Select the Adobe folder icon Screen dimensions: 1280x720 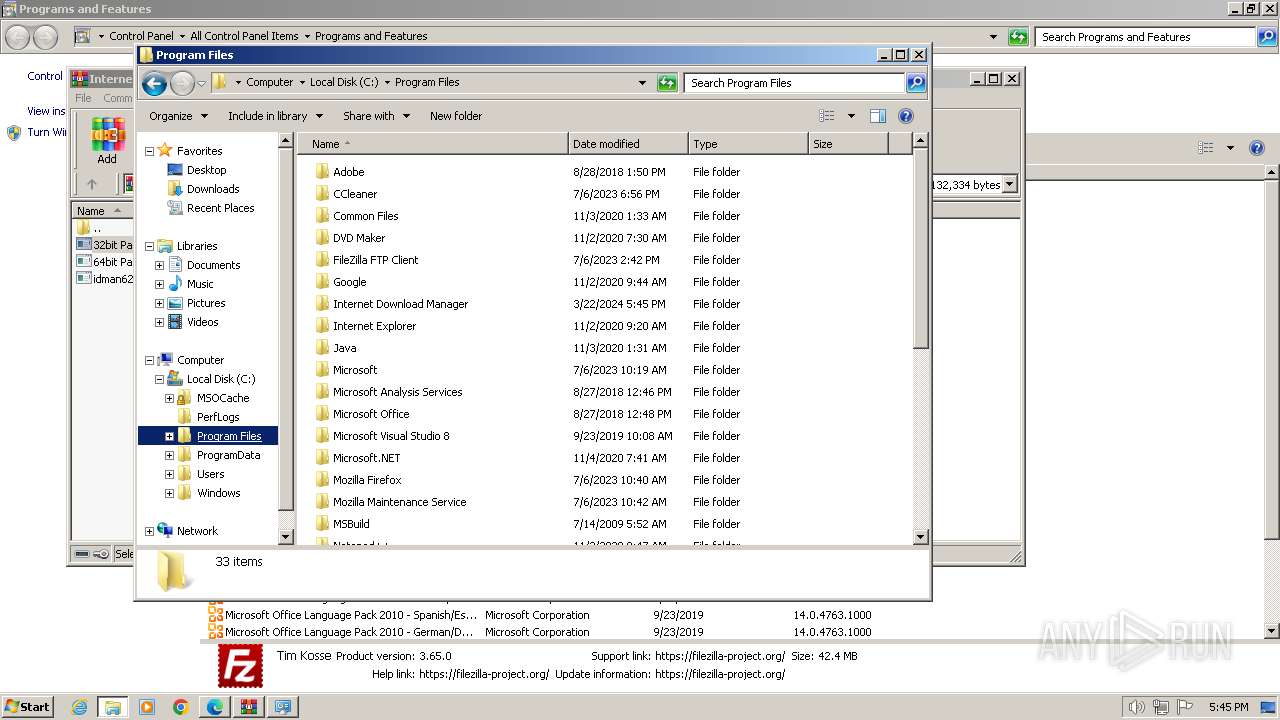[x=322, y=172]
